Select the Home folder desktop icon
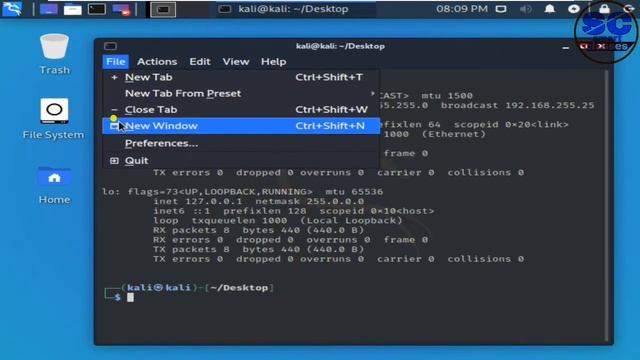 coord(54,185)
